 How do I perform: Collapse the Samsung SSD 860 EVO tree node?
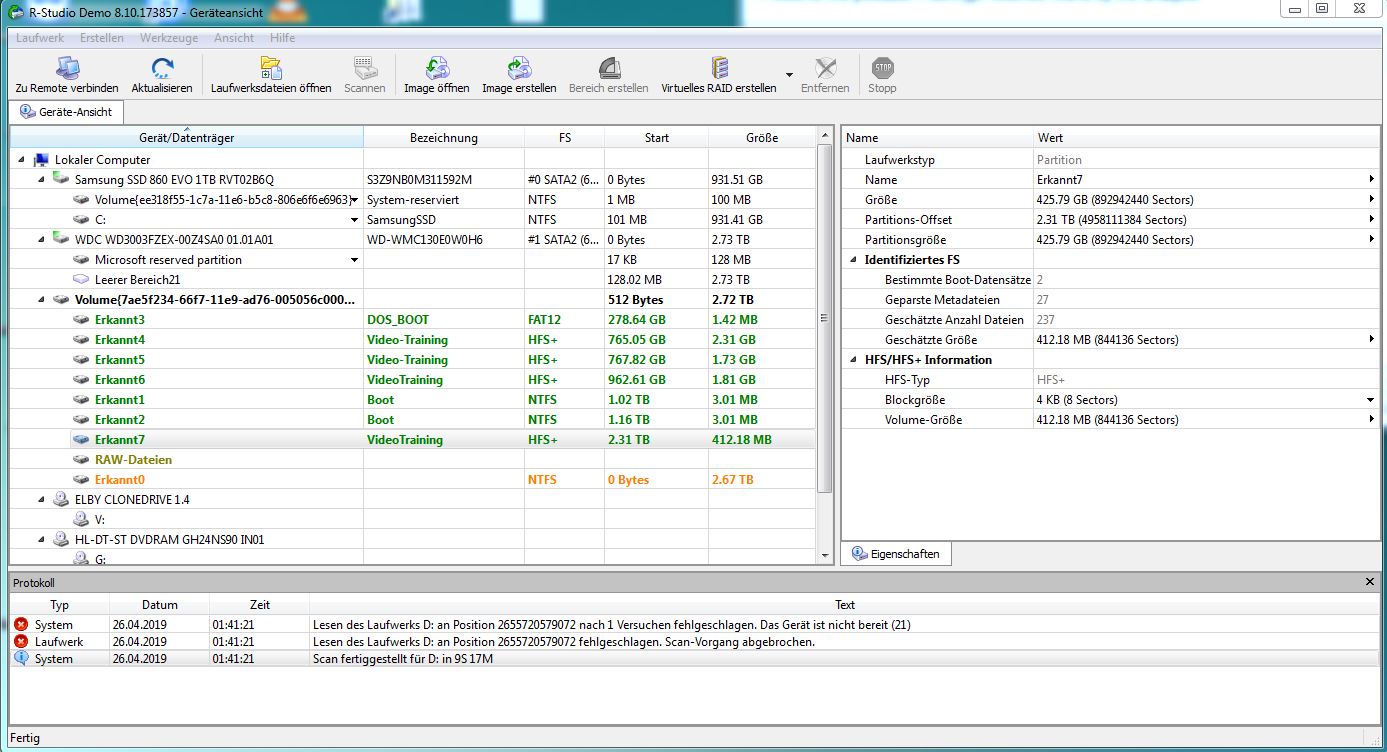tap(41, 180)
